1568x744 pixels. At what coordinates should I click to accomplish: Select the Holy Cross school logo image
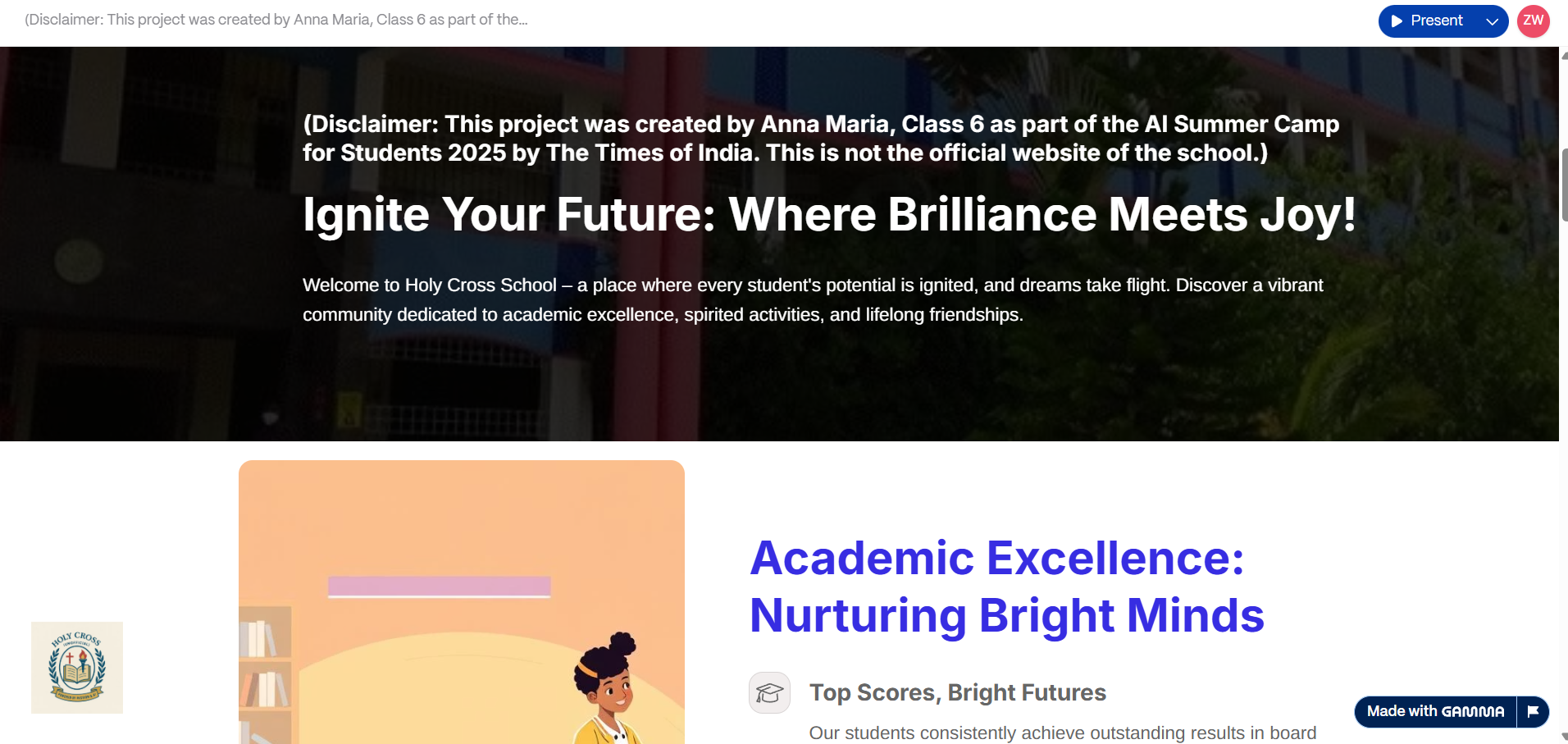[x=77, y=668]
